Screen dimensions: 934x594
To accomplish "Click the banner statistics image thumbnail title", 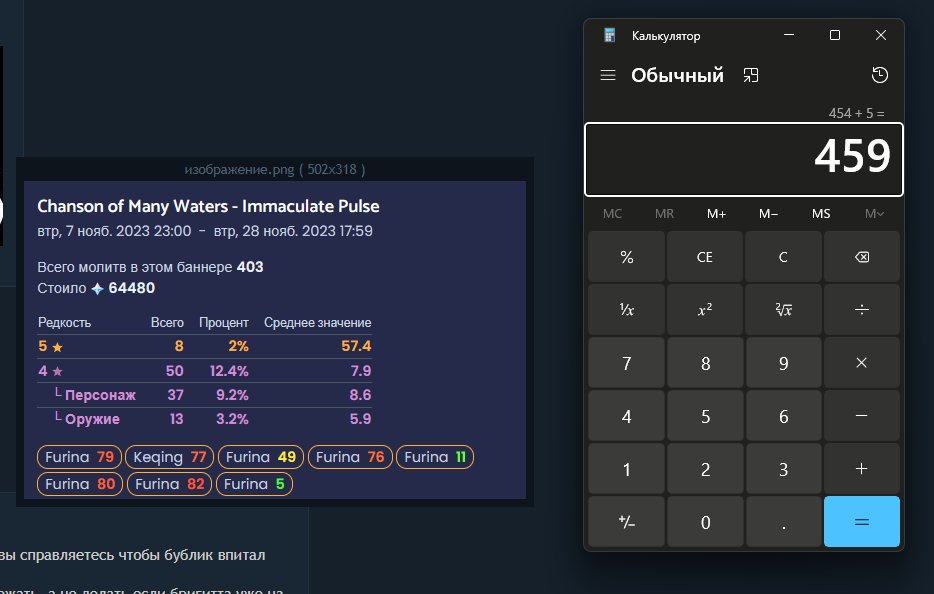I will [208, 206].
